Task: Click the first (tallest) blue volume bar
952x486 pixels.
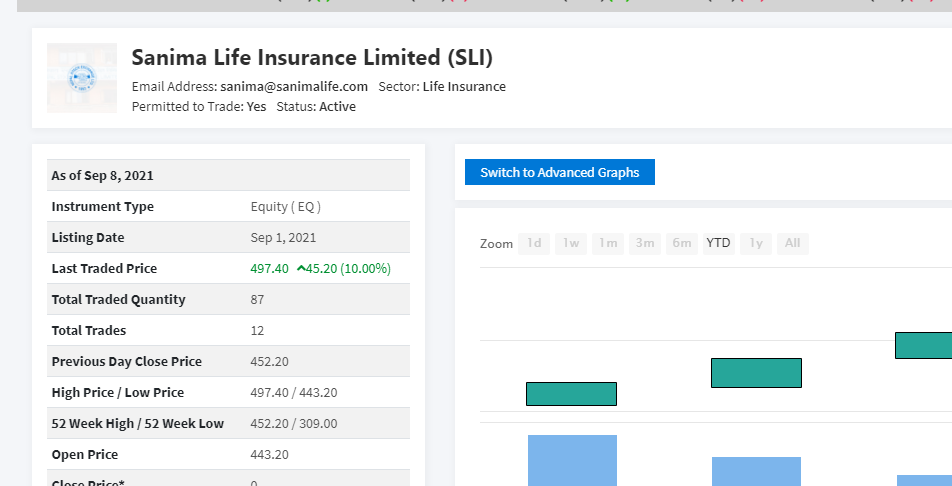Action: [573, 460]
